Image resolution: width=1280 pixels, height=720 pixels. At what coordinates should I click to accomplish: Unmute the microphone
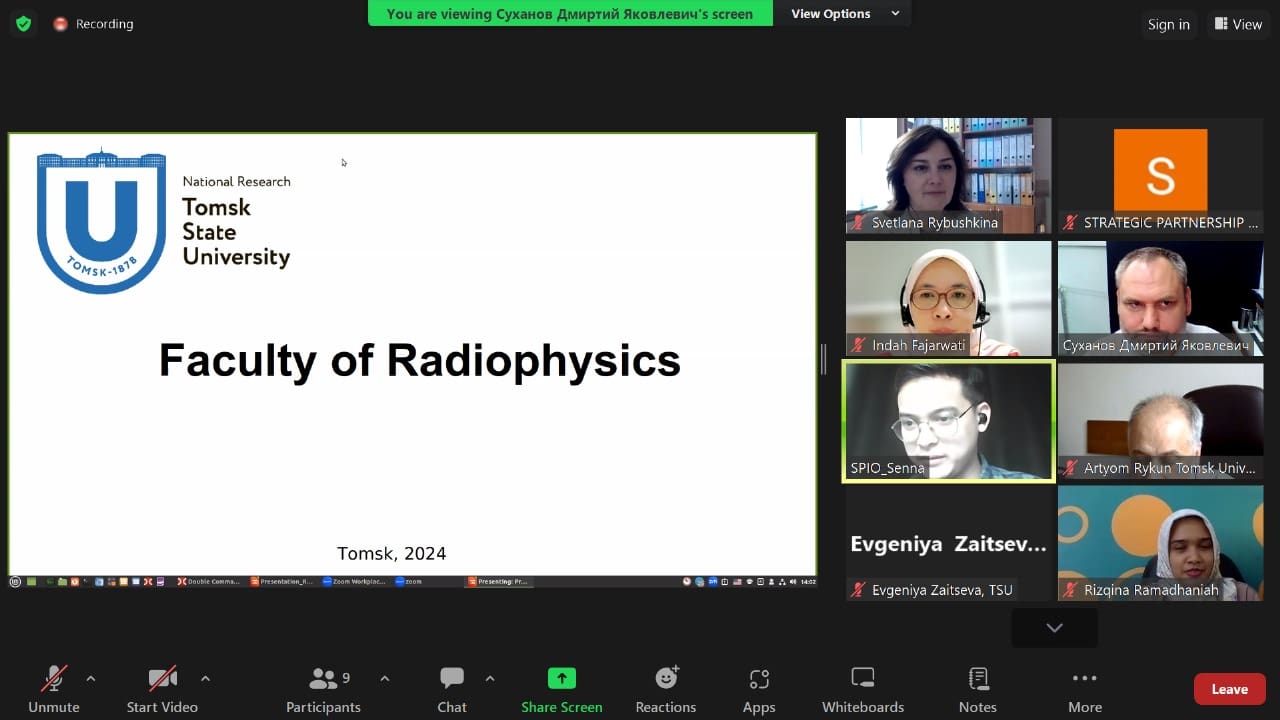54,688
